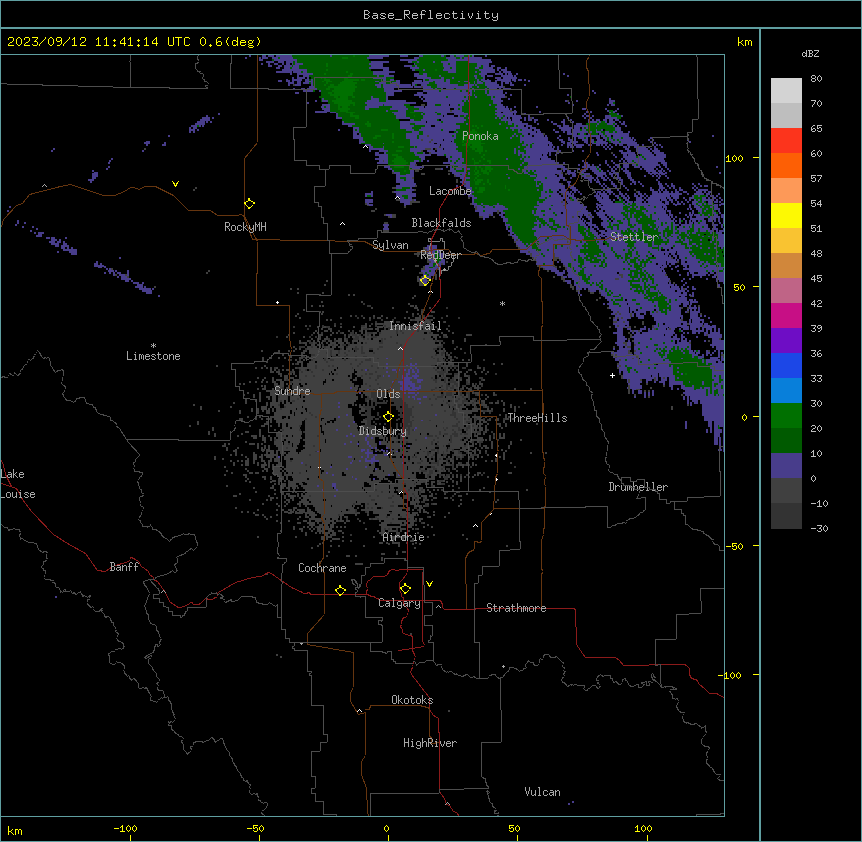Viewport: 862px width, 842px height.
Task: Pick the bright green 20-30 dBZ legend swatch
Action: (786, 416)
